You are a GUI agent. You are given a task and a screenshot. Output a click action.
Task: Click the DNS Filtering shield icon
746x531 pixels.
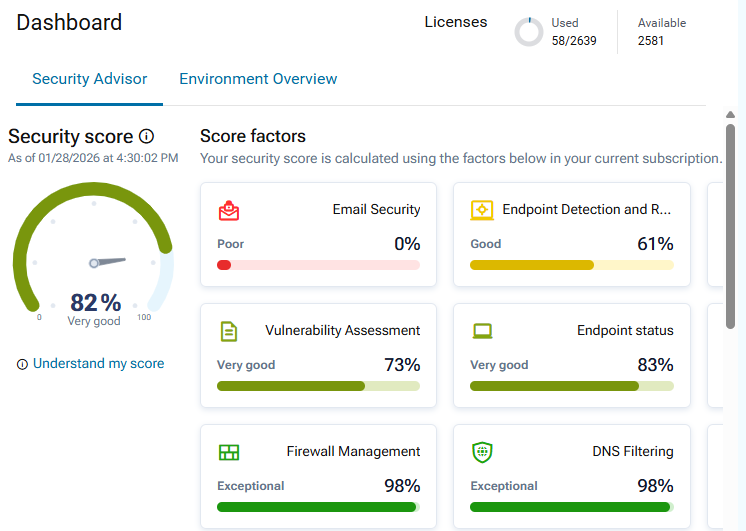pyautogui.click(x=482, y=452)
